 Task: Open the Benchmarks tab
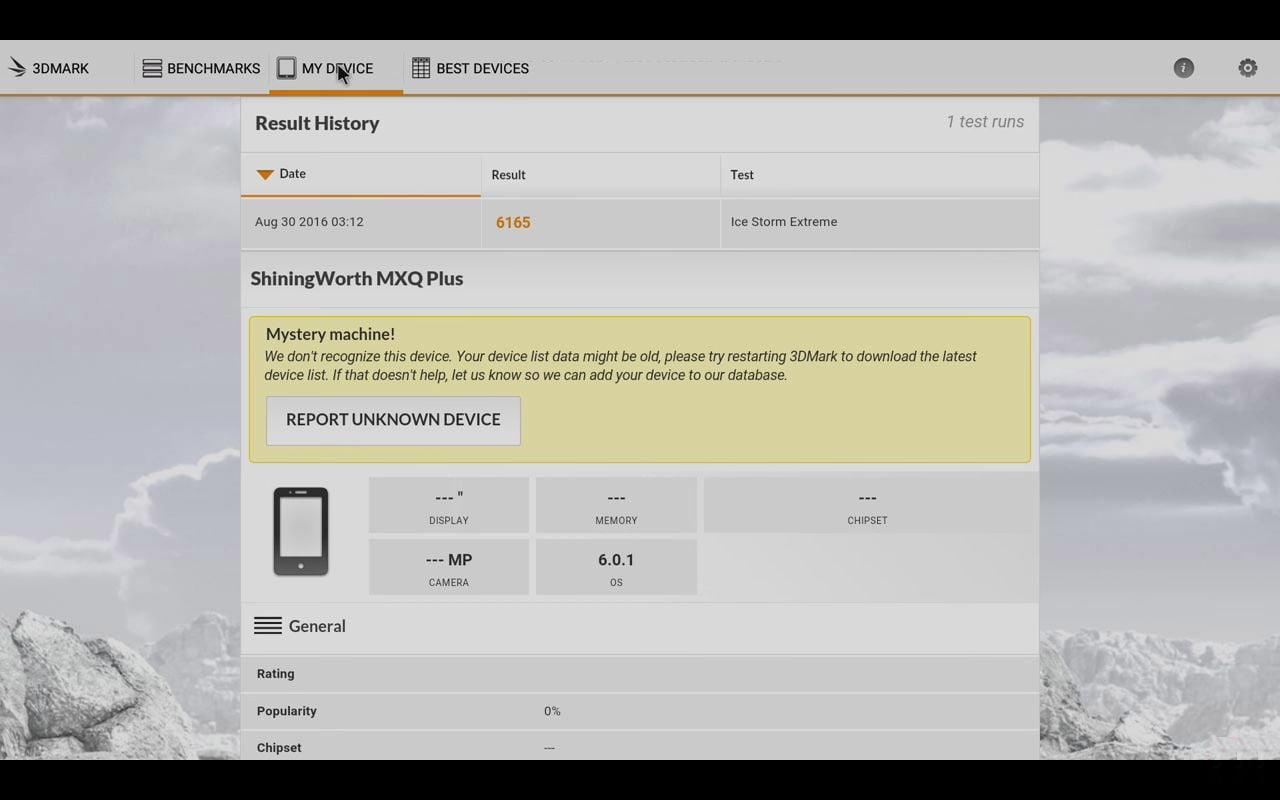coord(201,68)
